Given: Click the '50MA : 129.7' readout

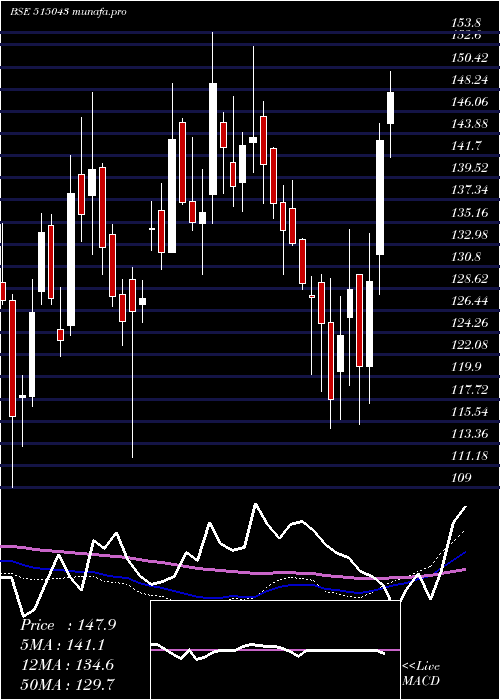Looking at the screenshot, I should 67,684.
